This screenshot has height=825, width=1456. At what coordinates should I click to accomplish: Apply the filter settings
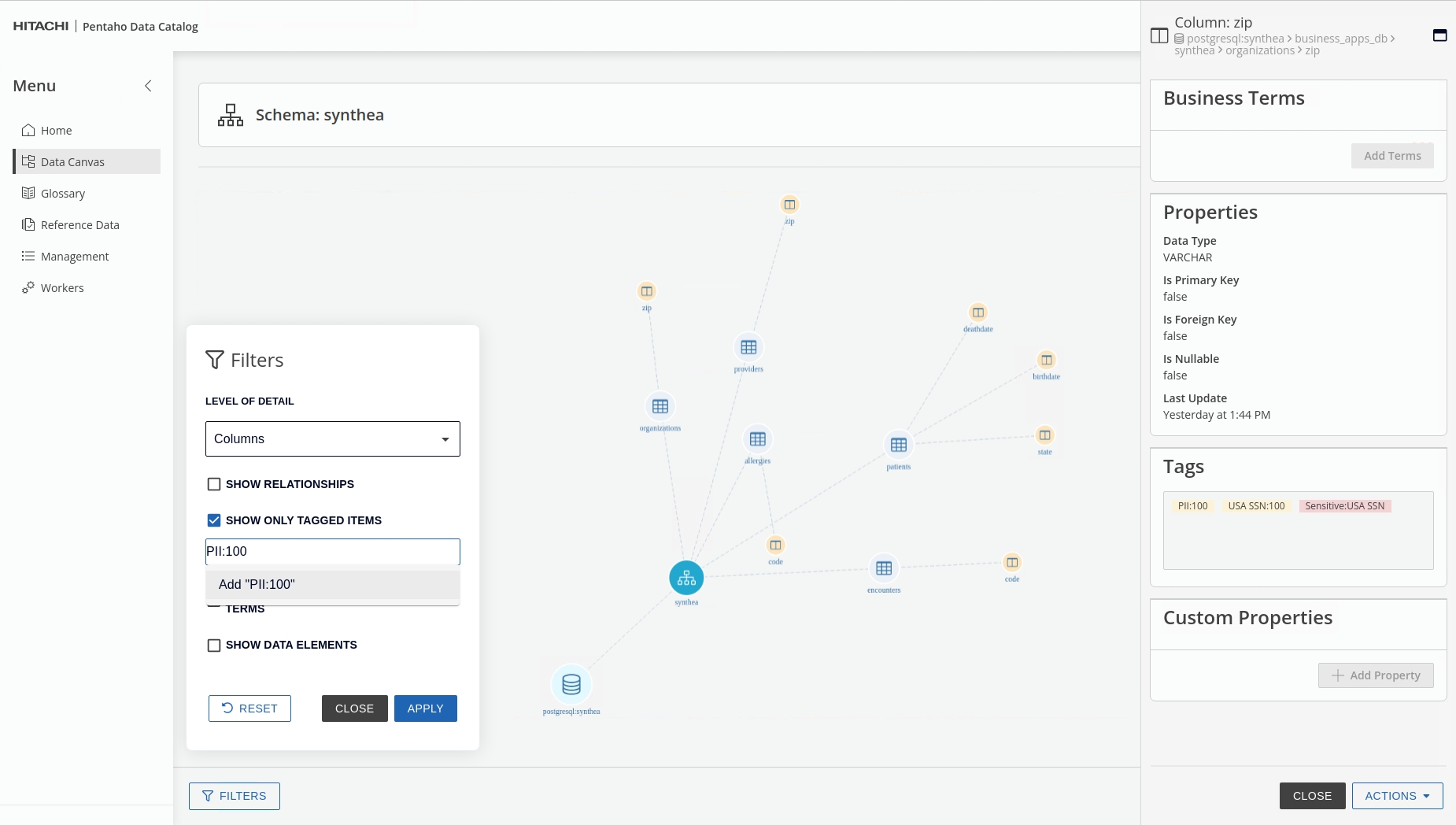(425, 708)
